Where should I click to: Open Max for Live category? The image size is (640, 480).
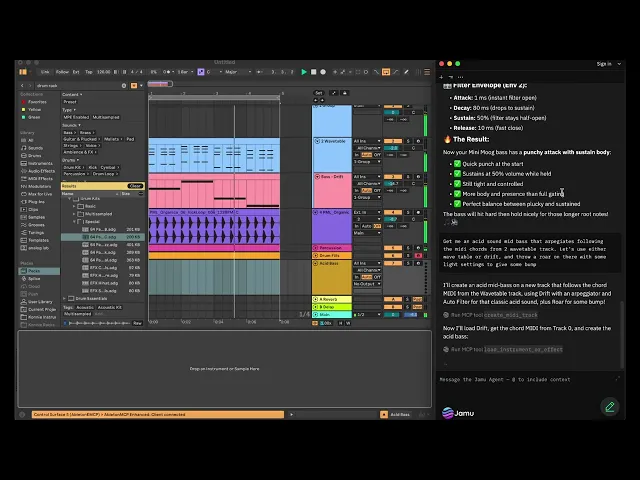tap(40, 194)
